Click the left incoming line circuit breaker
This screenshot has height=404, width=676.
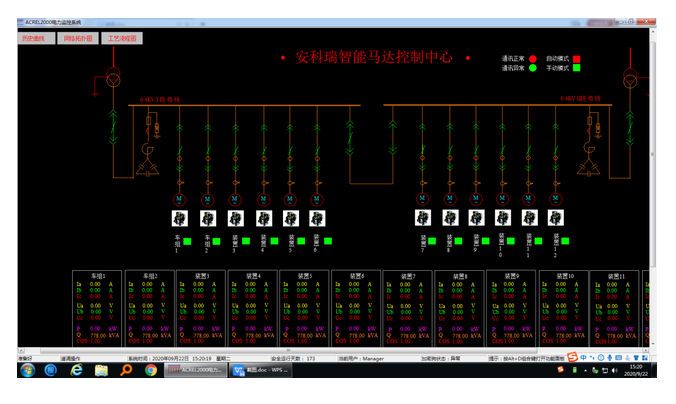point(113,127)
